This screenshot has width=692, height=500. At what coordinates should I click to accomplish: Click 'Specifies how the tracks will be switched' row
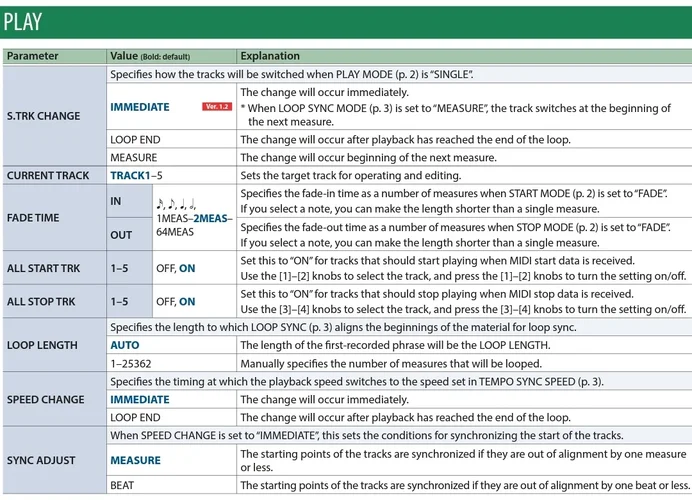(x=399, y=74)
